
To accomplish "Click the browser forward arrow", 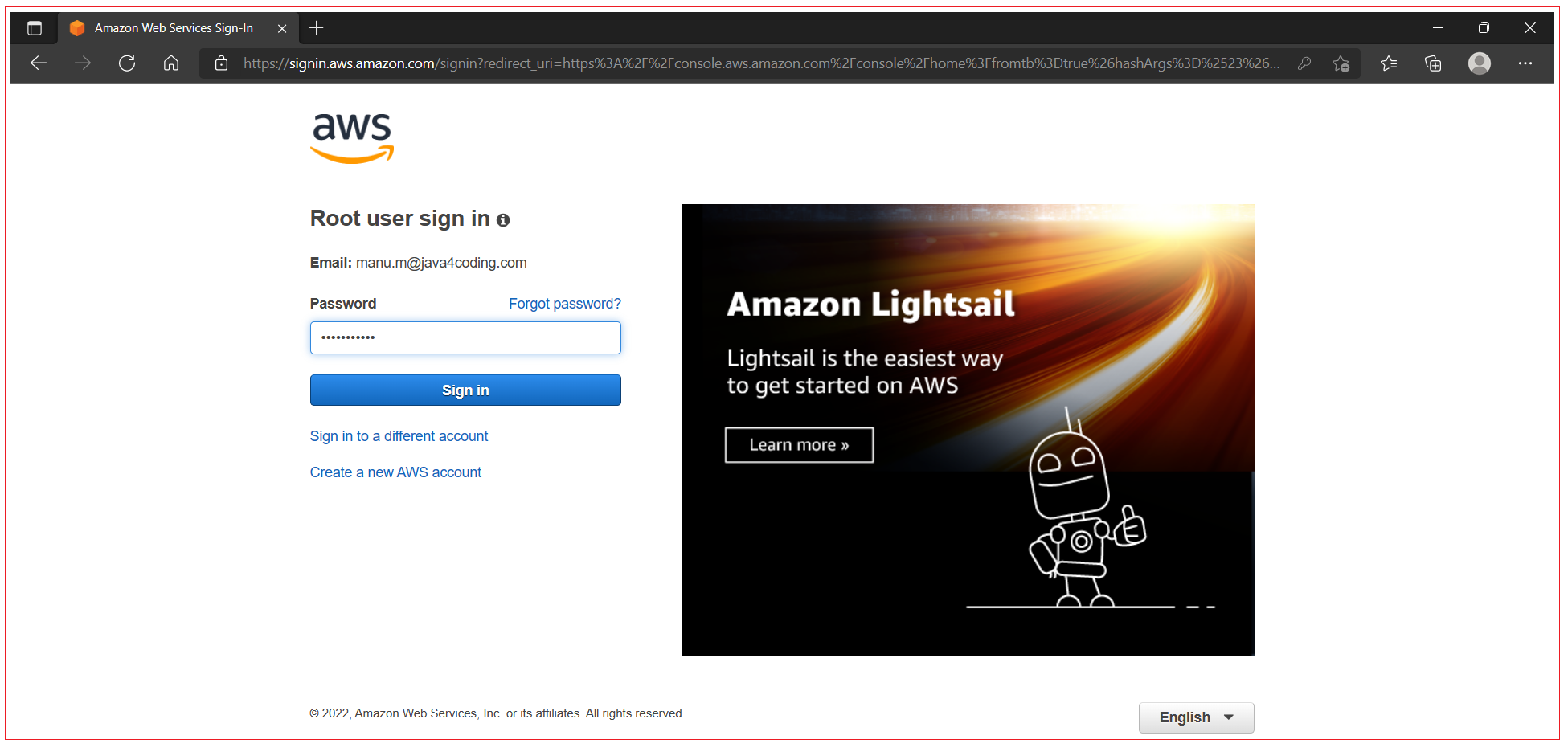I will click(83, 63).
